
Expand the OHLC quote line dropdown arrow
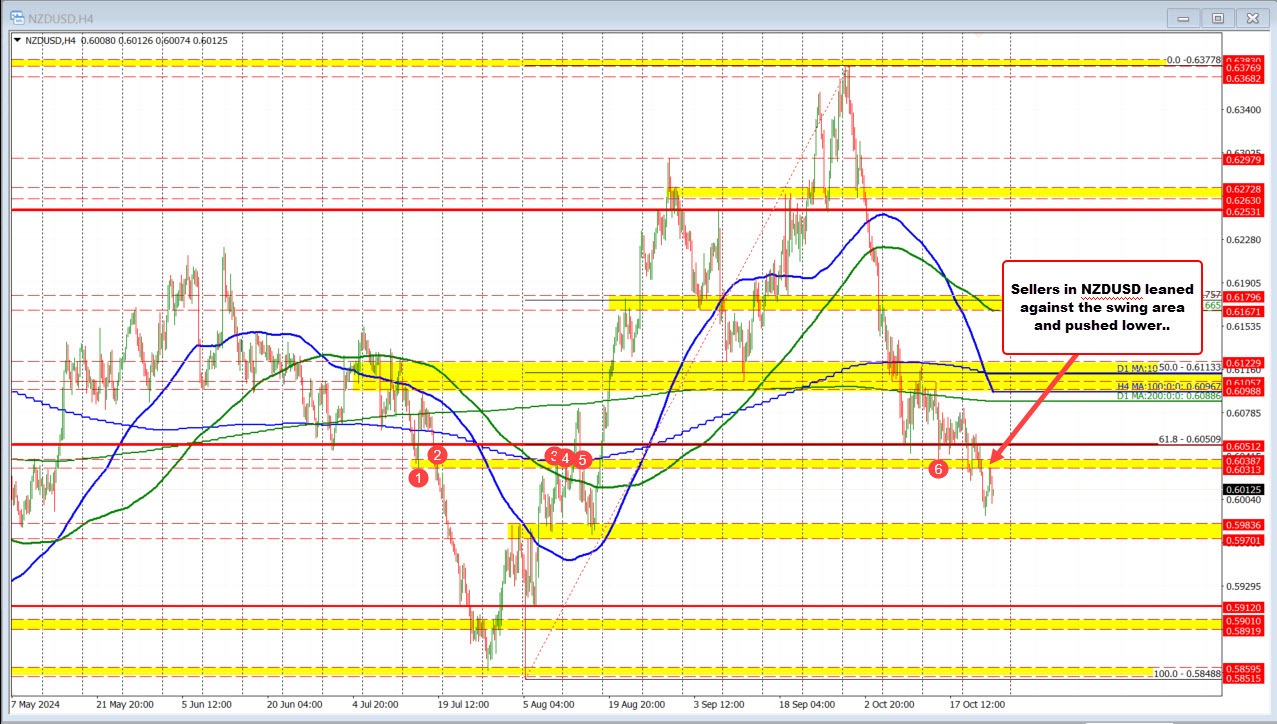(18, 40)
